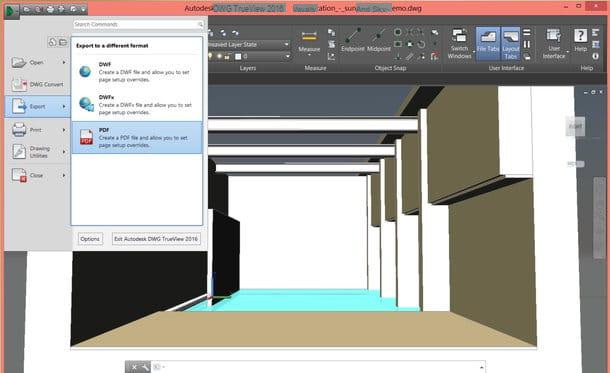Select the Center circle snap icon
Image resolution: width=610 pixels, height=373 pixels.
(x=398, y=32)
